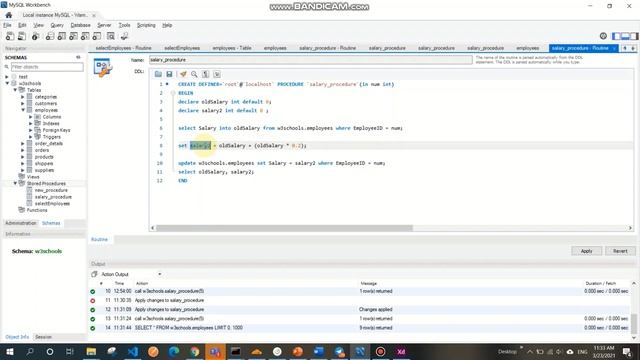Open SQL script file toolbar icon
The width and height of the screenshot is (640, 360).
pyautogui.click(x=22, y=36)
